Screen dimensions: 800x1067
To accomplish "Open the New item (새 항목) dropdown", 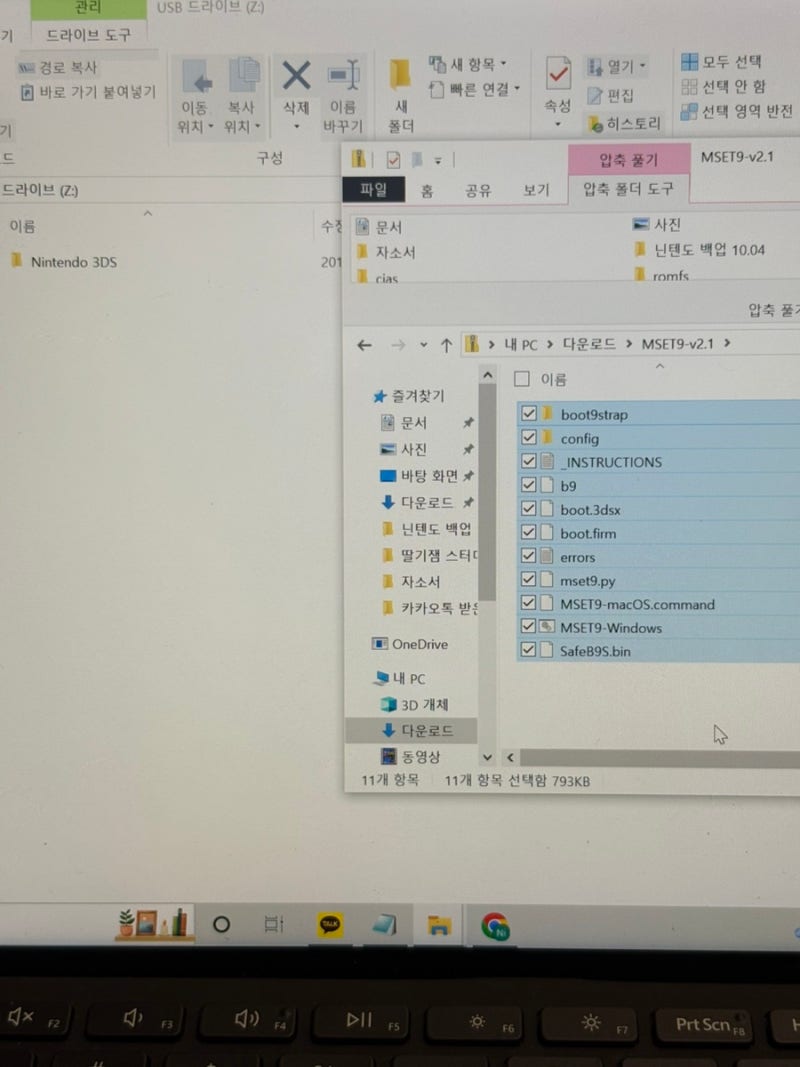I will pyautogui.click(x=467, y=65).
